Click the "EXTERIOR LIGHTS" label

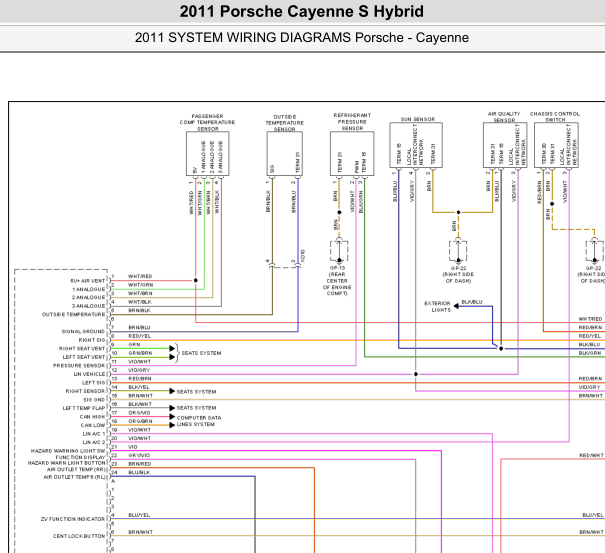click(x=438, y=306)
